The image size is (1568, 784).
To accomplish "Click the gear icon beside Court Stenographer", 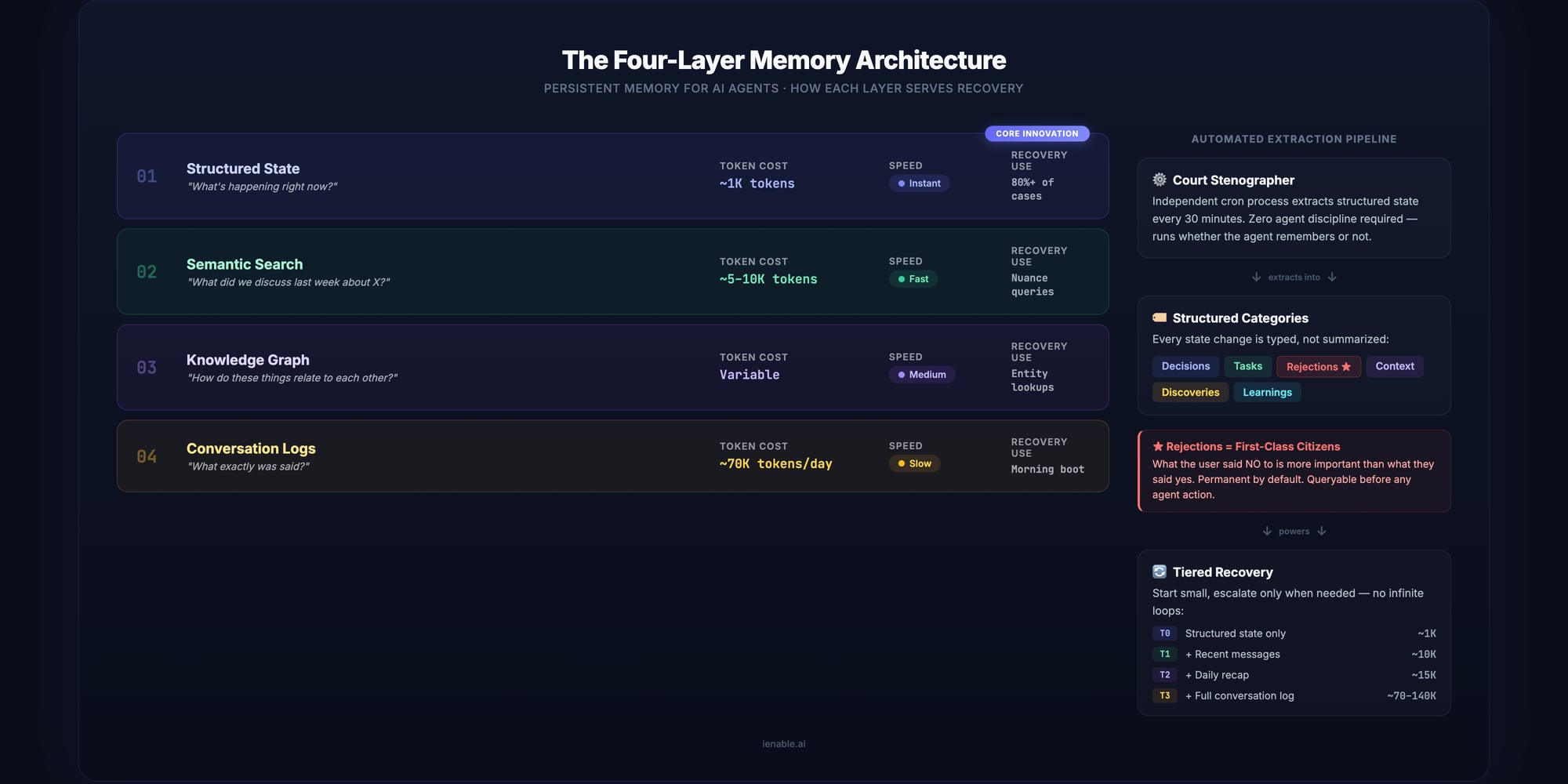I will [1159, 180].
